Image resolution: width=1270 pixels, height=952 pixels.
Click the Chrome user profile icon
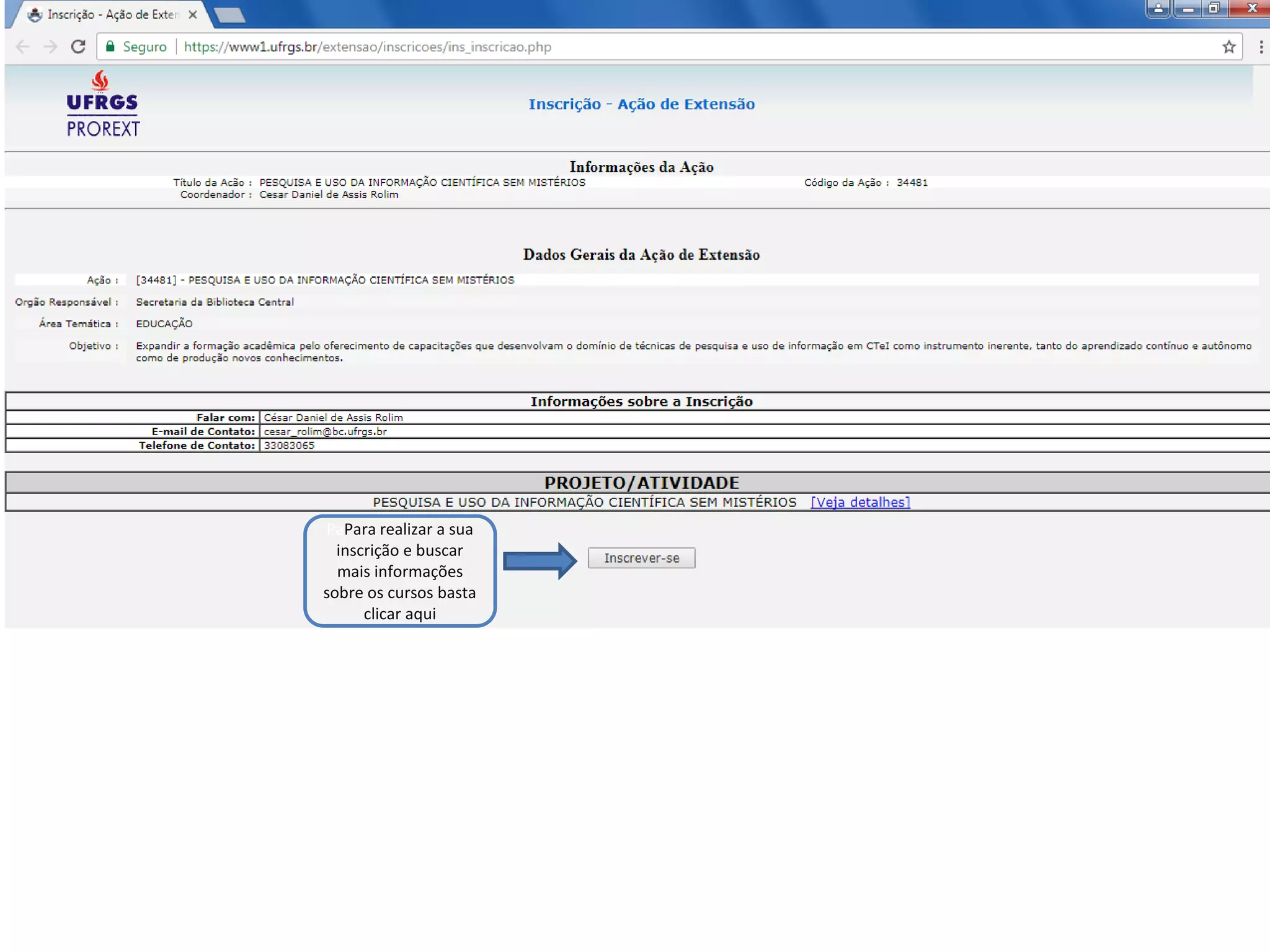(x=1157, y=9)
